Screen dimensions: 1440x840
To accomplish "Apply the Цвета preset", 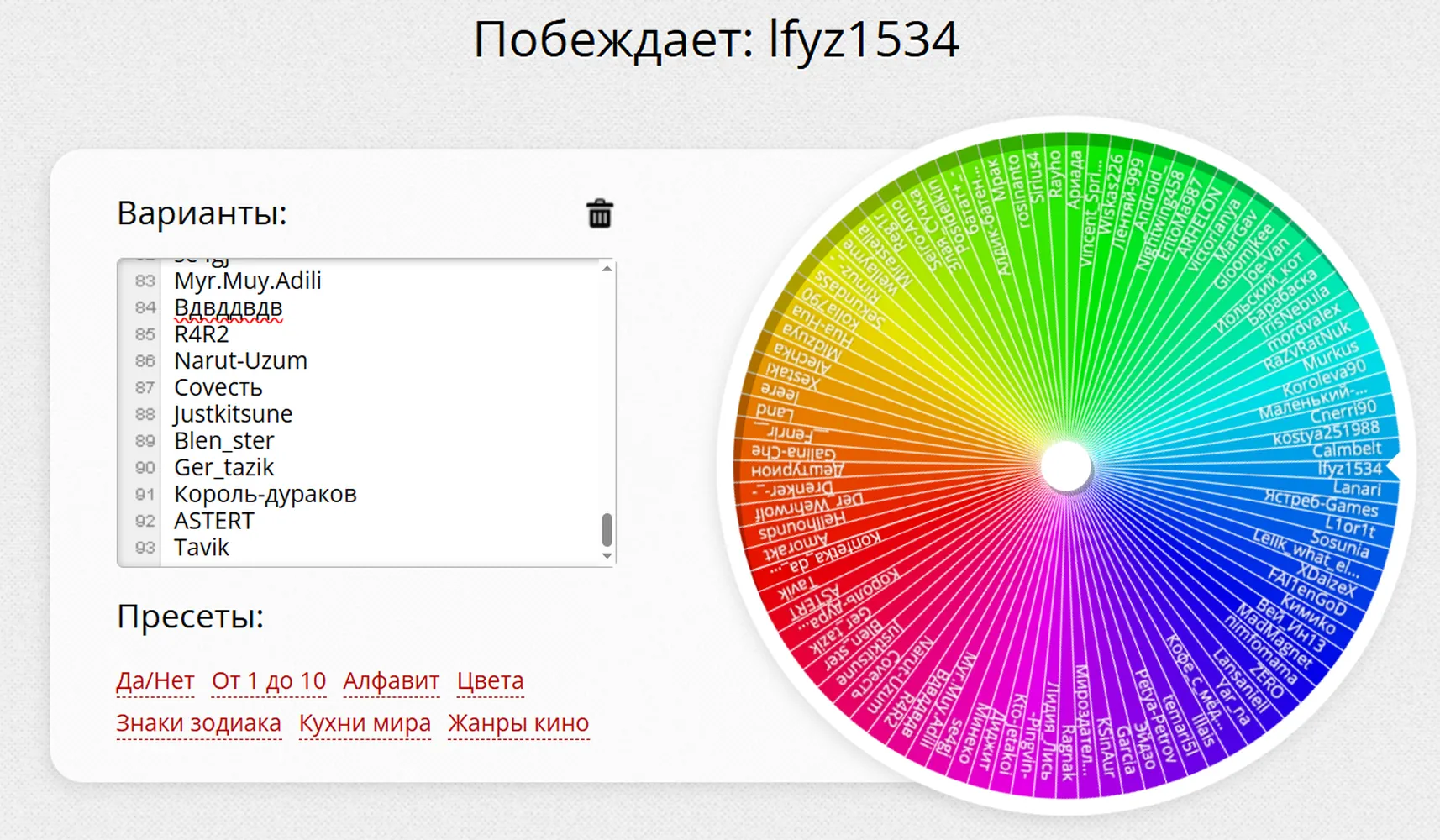I will (x=491, y=680).
